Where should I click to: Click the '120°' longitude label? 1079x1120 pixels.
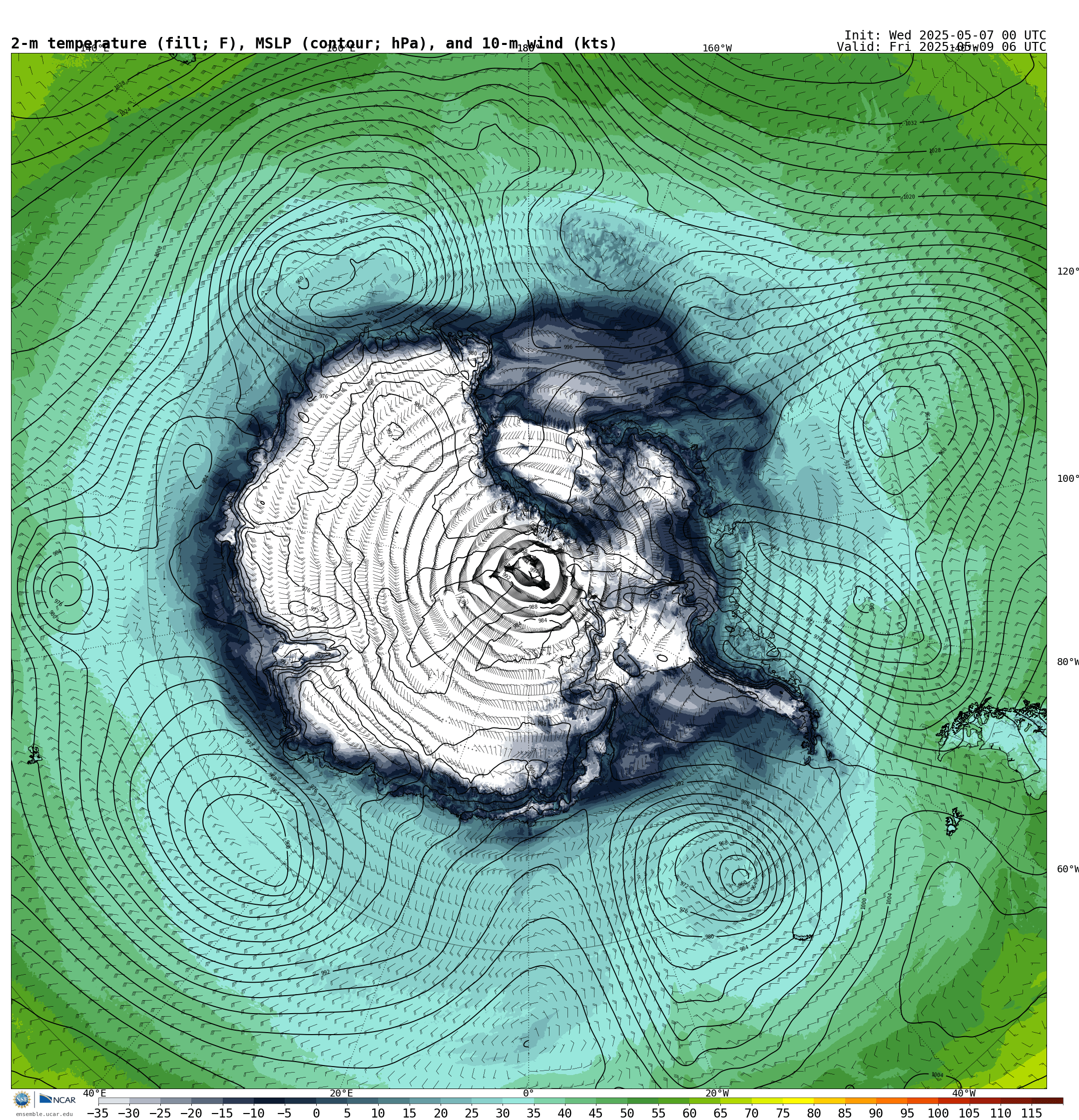(x=1068, y=272)
